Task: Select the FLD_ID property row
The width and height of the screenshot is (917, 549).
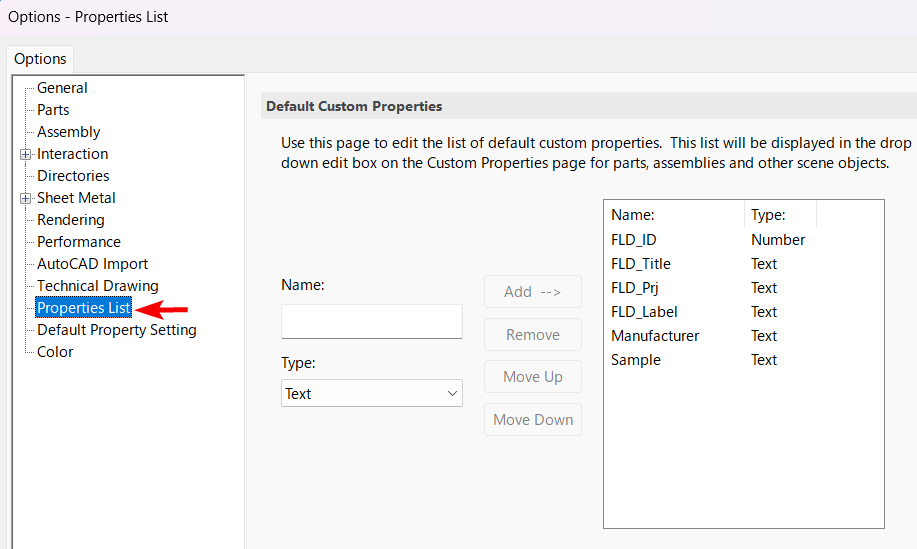Action: (634, 240)
